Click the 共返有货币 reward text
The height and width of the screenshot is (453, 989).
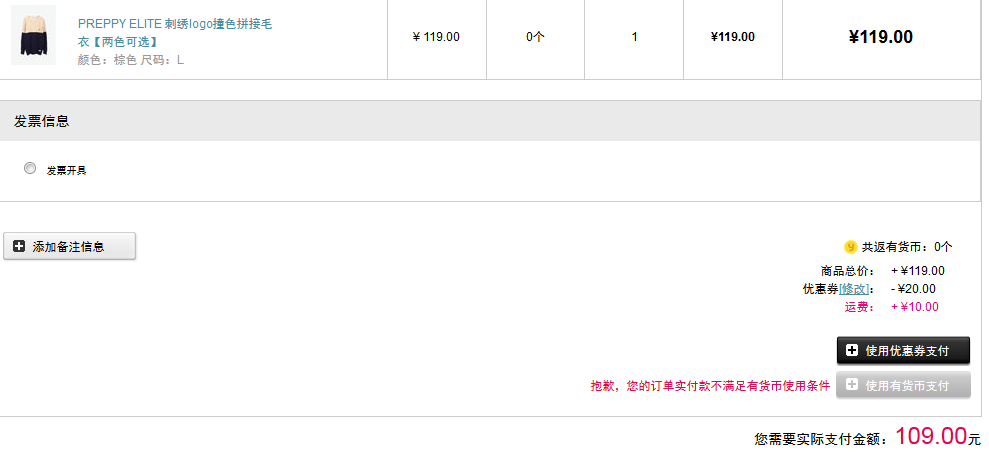[x=907, y=247]
